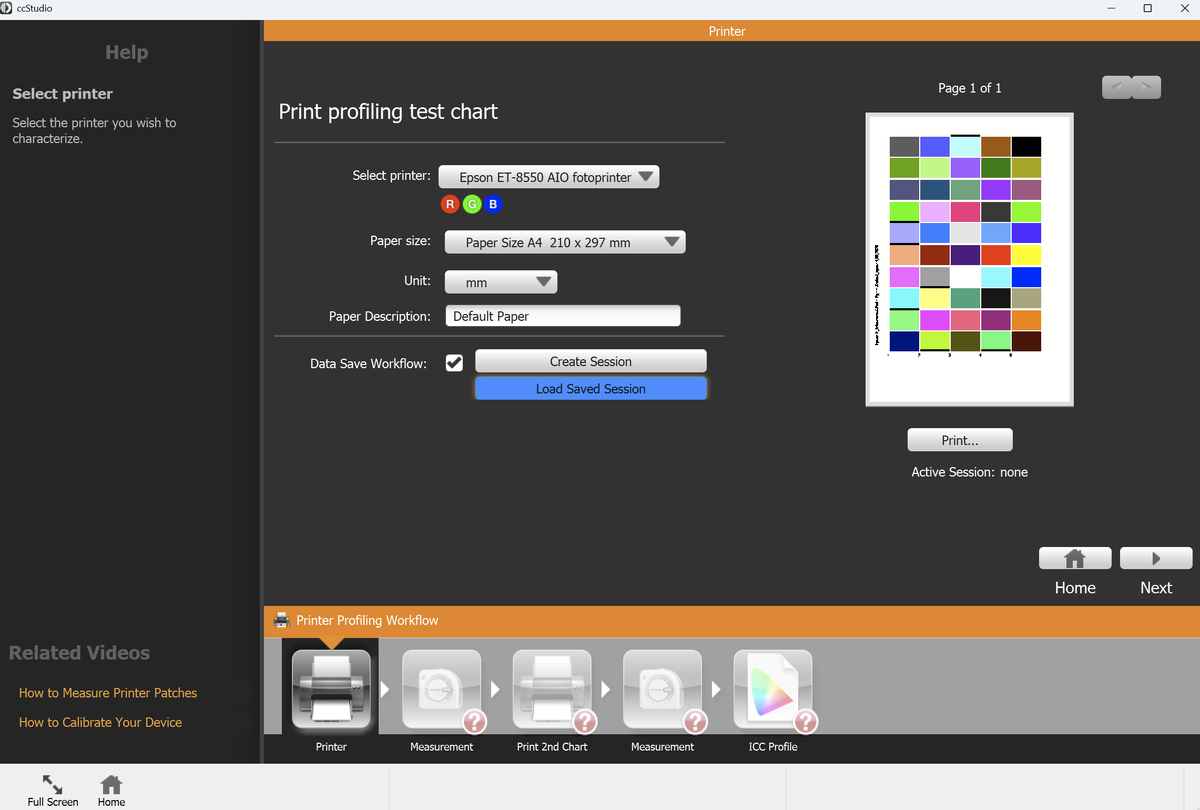This screenshot has height=810, width=1200.
Task: Open the Print 2nd Chart workflow step
Action: coord(551,689)
